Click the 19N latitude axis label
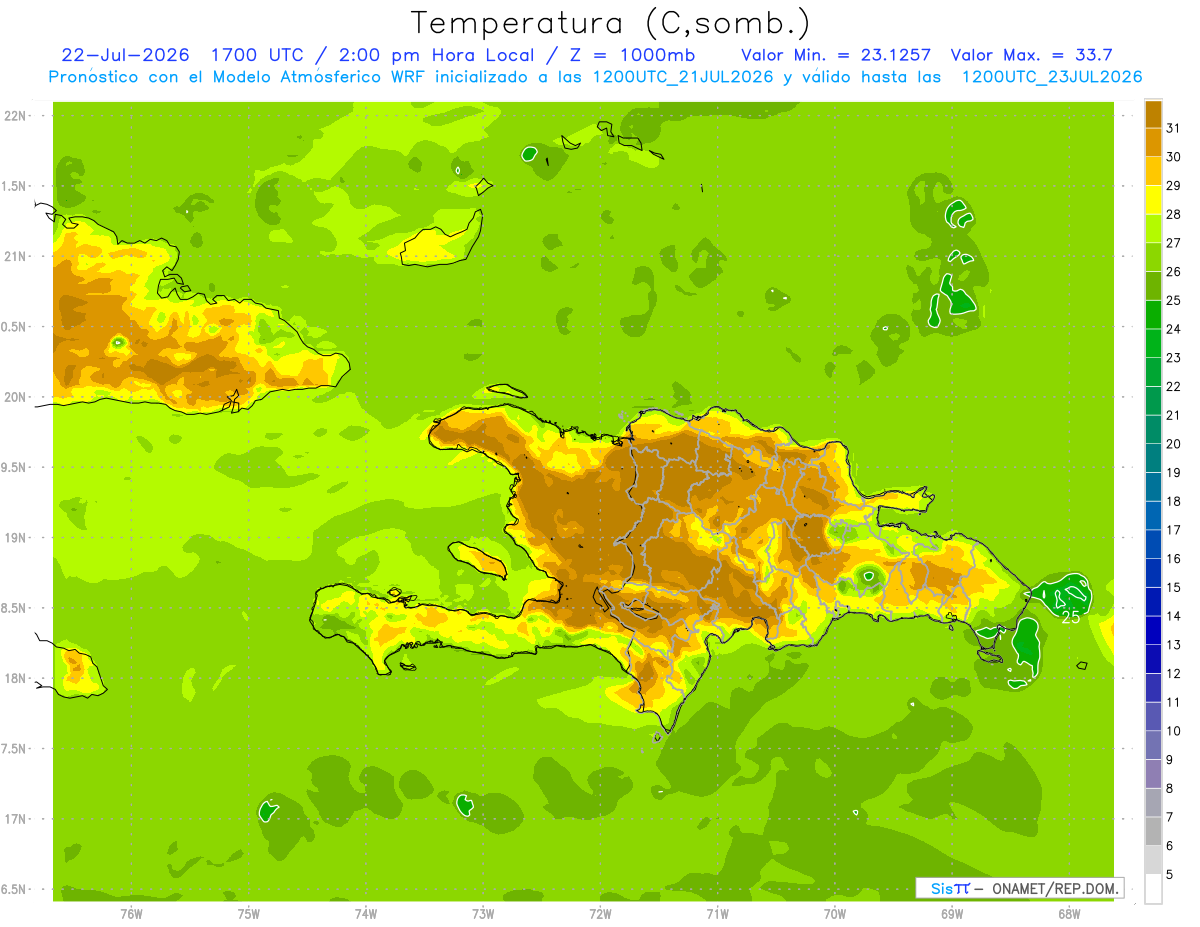Viewport: 1200px width, 927px height. pos(14,538)
